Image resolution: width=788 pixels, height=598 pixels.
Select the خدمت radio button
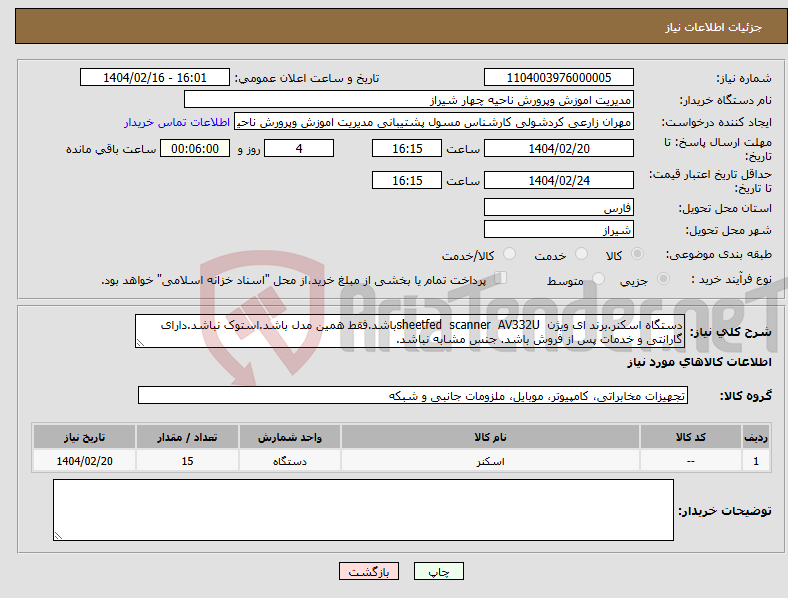[581, 254]
